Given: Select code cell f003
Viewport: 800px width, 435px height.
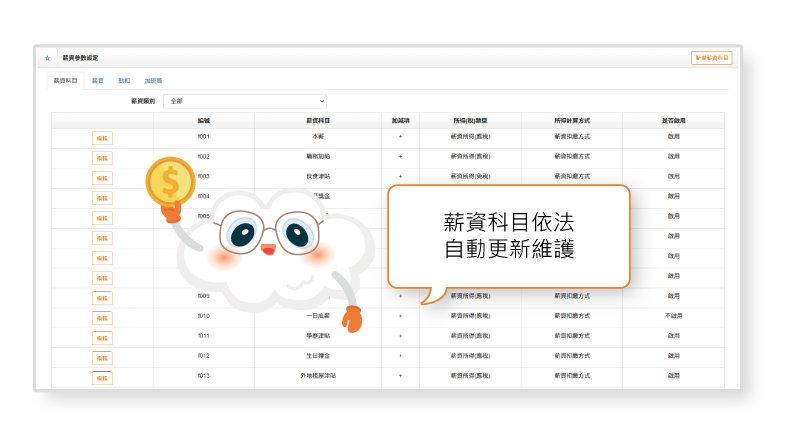Looking at the screenshot, I should tap(204, 176).
